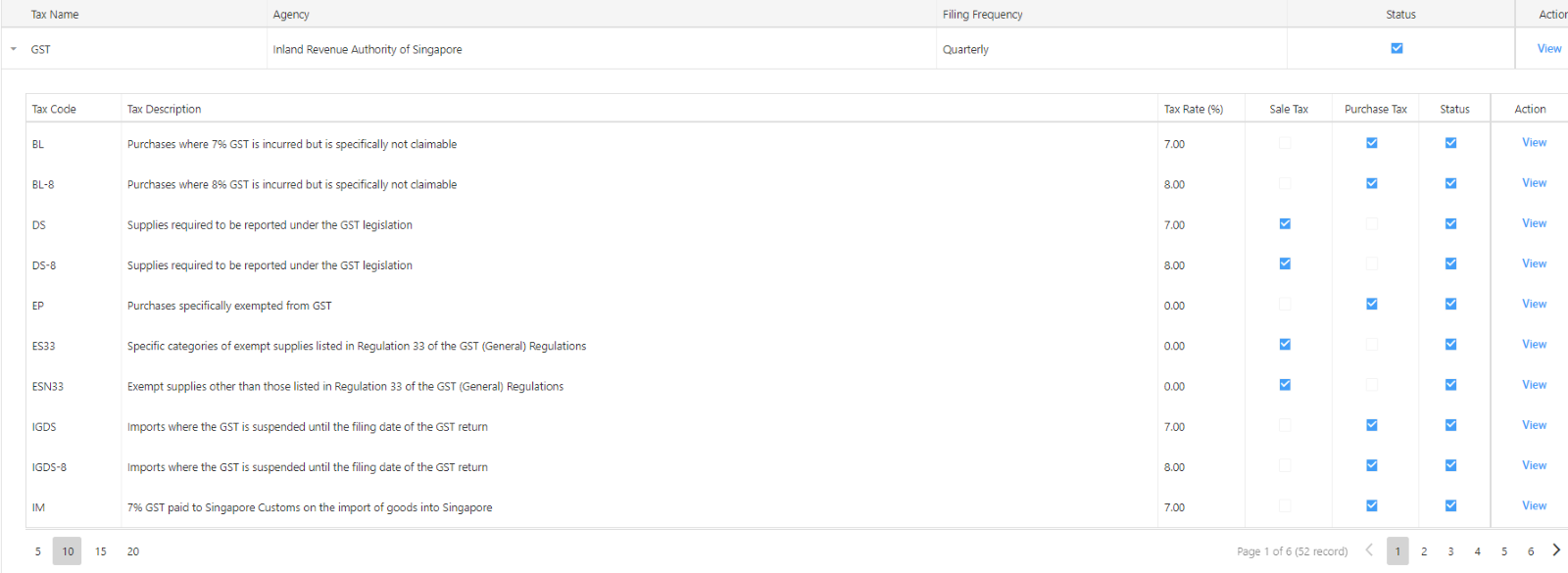Toggle Purchase Tax checkbox for BL code

[1372, 143]
